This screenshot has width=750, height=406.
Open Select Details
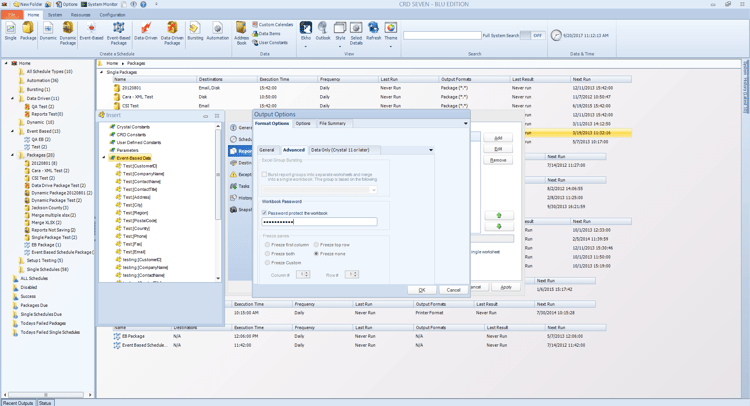point(356,33)
